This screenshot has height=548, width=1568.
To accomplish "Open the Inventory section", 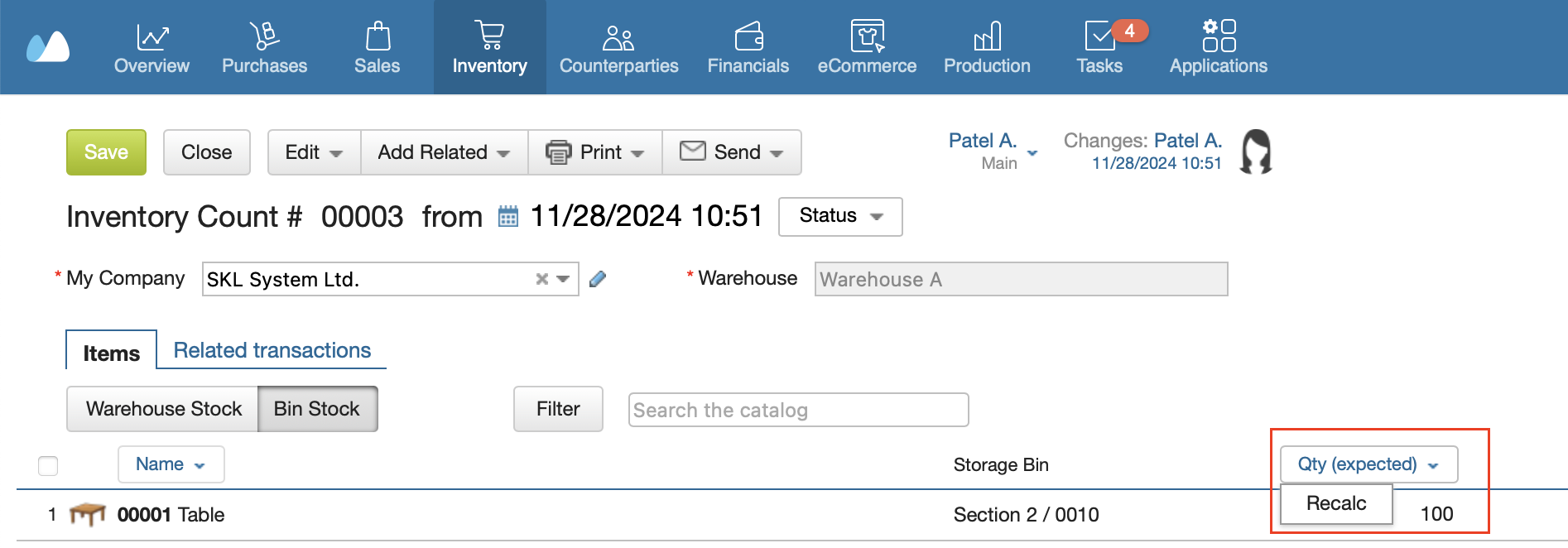I will 490,47.
